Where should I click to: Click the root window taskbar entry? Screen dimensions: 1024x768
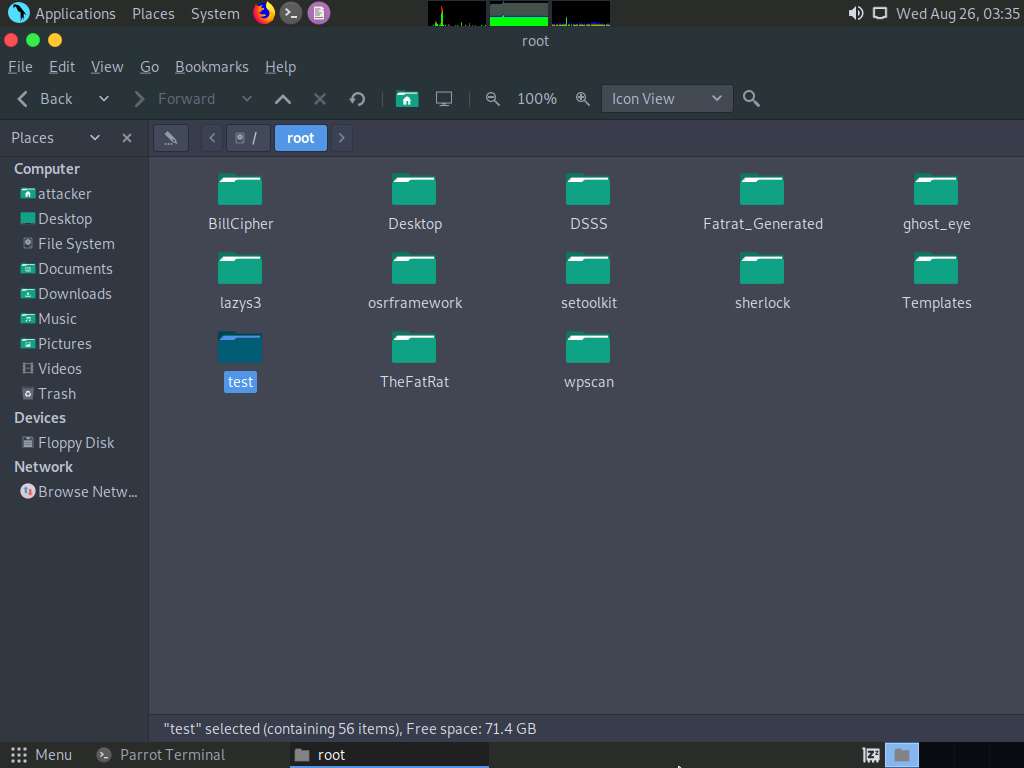coord(389,755)
